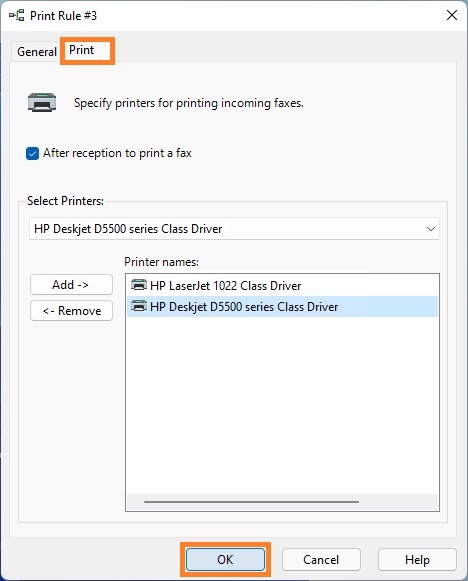Click the HP LaserJet 1022 printer icon
Viewport: 468px width, 581px height.
click(x=139, y=285)
